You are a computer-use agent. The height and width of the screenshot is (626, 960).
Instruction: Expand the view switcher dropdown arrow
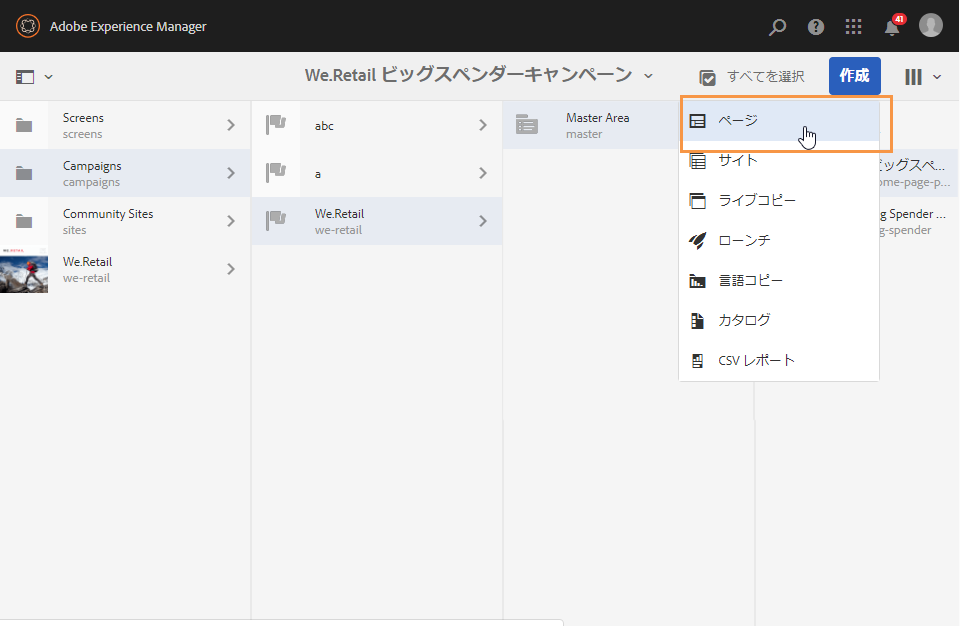tap(937, 77)
